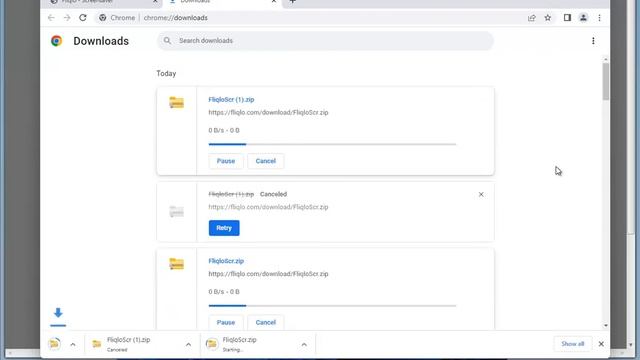Click the scrollbar down arrow

605,326
